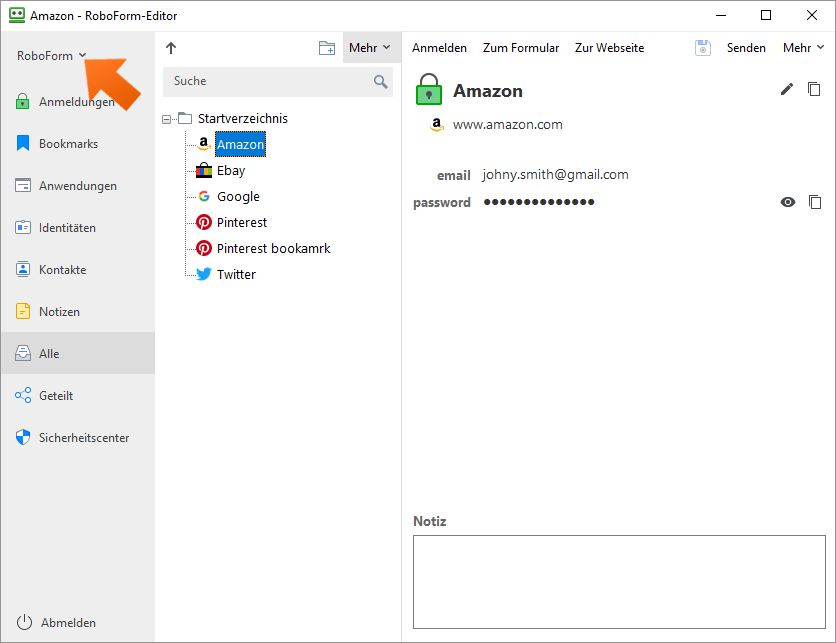Click the Kontakte person icon
836x643 pixels.
(x=23, y=269)
